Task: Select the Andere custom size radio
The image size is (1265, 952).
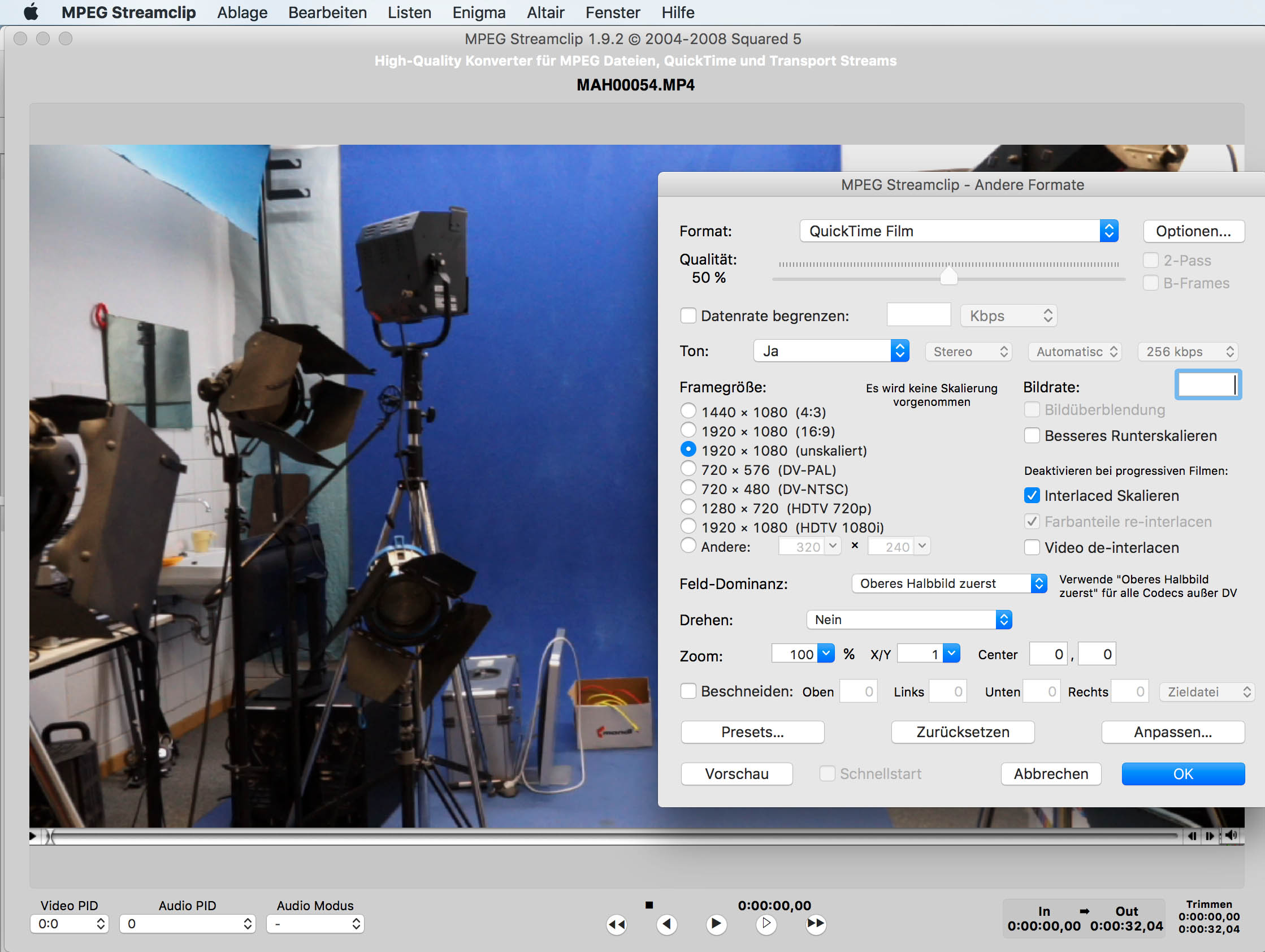Action: [688, 545]
